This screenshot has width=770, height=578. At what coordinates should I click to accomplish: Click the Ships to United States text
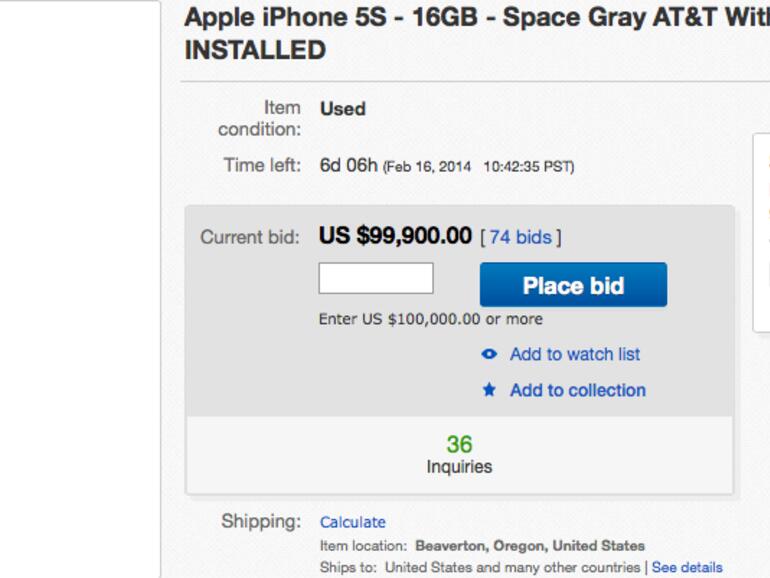[480, 567]
